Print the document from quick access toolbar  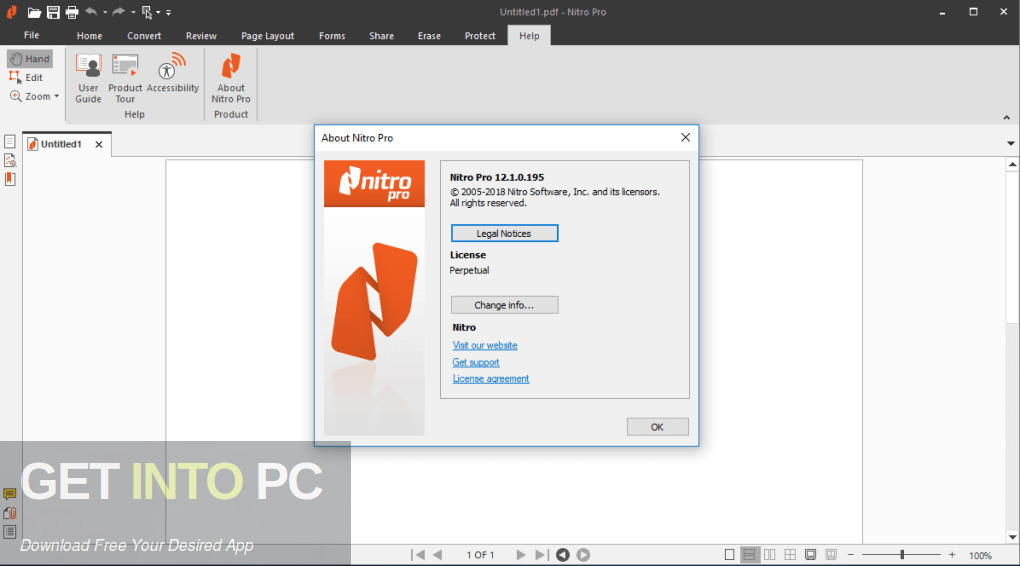tap(72, 12)
